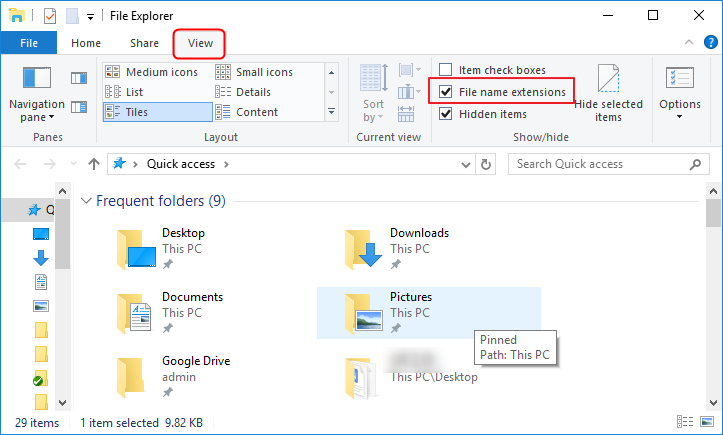
Task: Select the View ribbon tab
Action: coord(200,43)
